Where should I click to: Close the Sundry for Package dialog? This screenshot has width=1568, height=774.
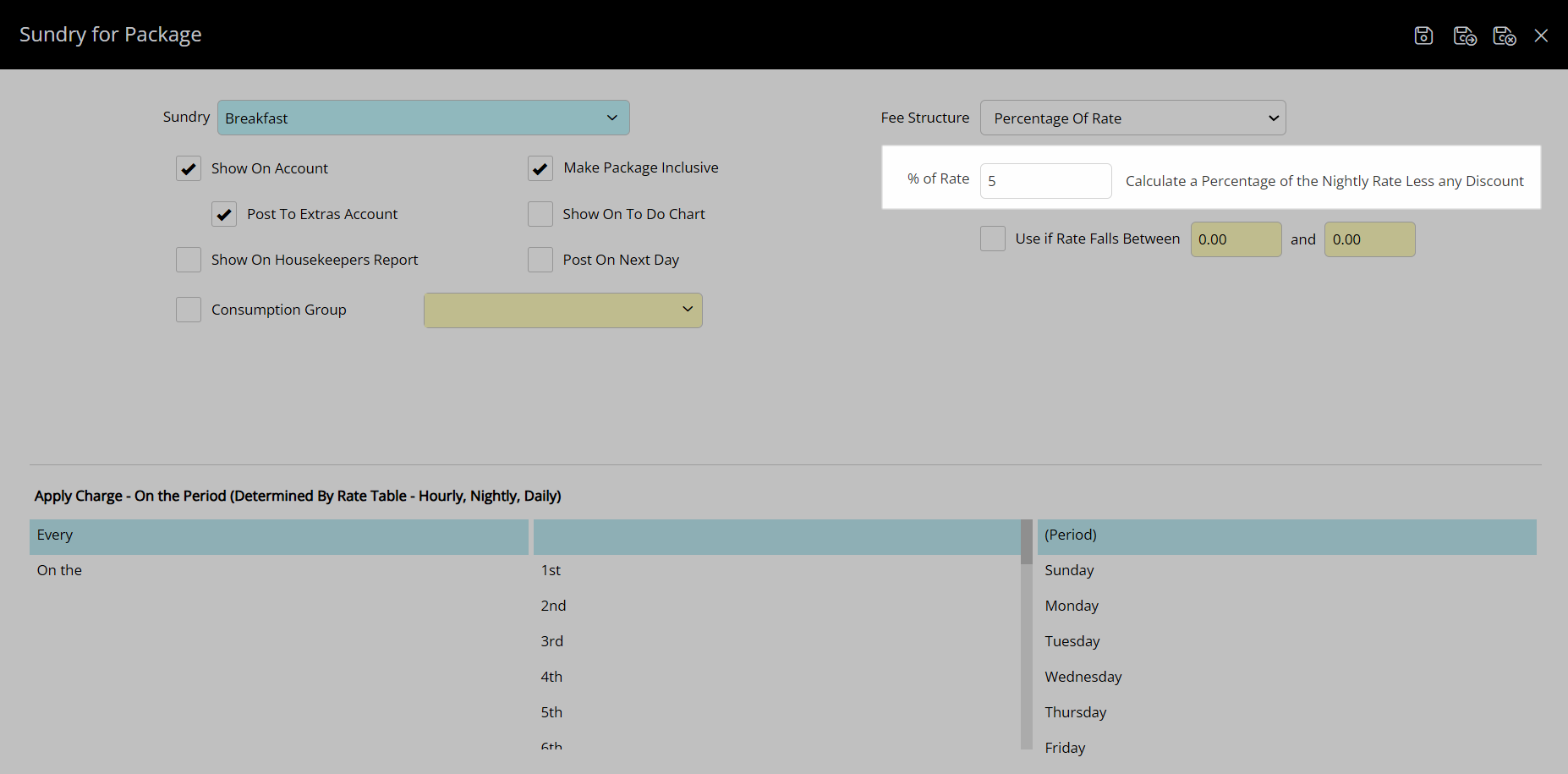1541,36
